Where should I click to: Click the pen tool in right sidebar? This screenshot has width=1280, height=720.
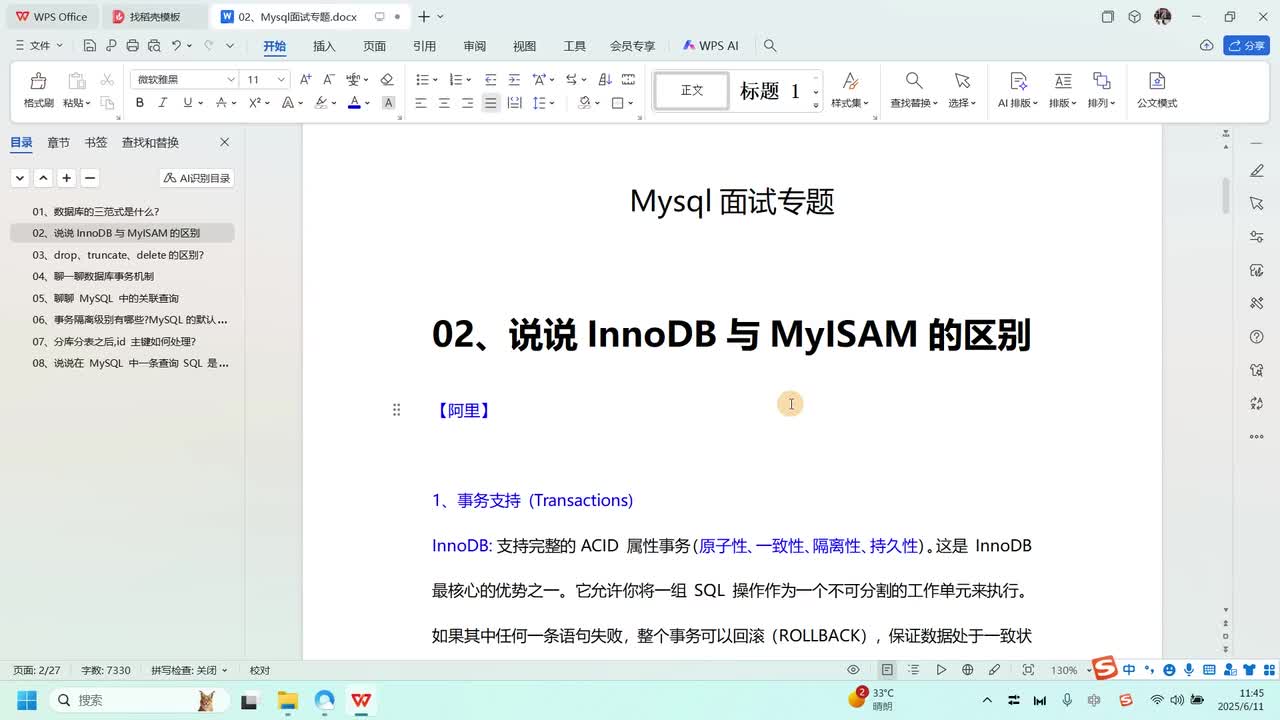(x=1257, y=171)
